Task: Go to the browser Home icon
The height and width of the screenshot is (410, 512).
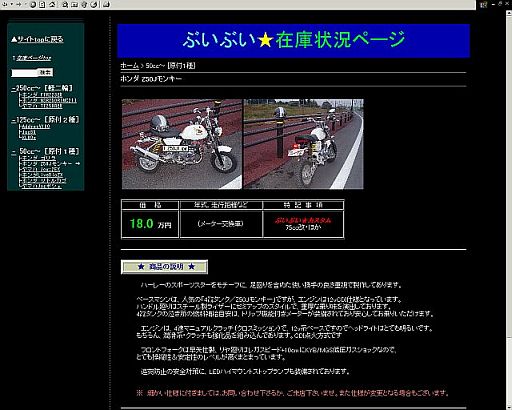Action: pyautogui.click(x=52, y=4)
